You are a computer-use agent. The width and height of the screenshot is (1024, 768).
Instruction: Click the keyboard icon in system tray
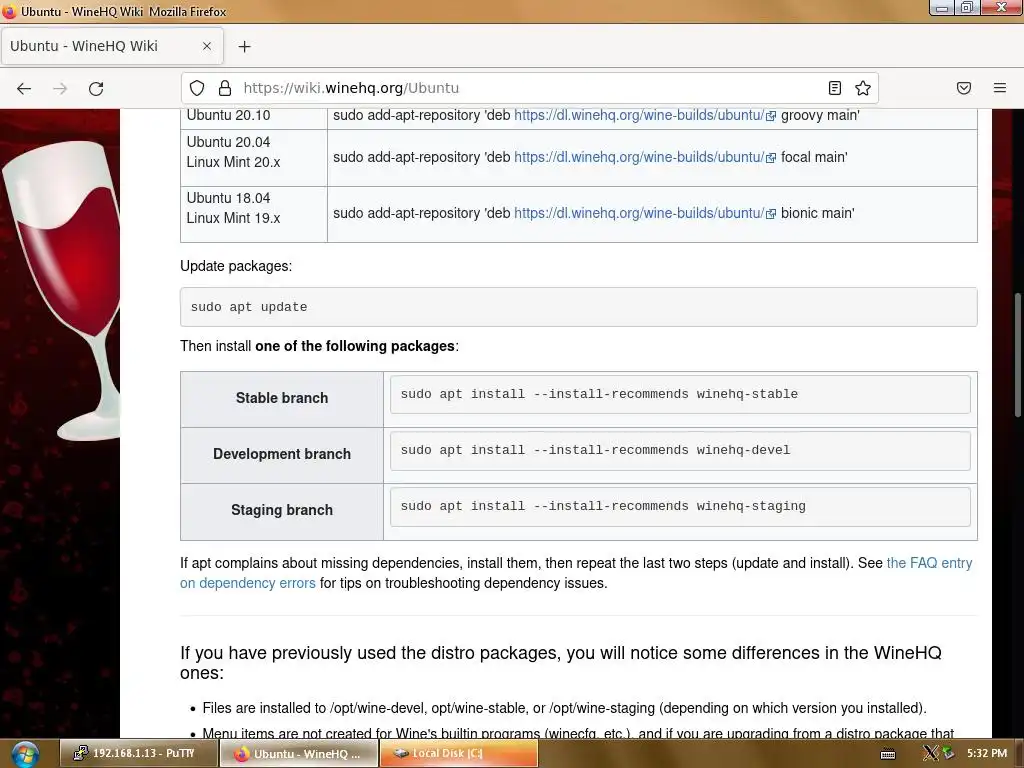point(888,754)
